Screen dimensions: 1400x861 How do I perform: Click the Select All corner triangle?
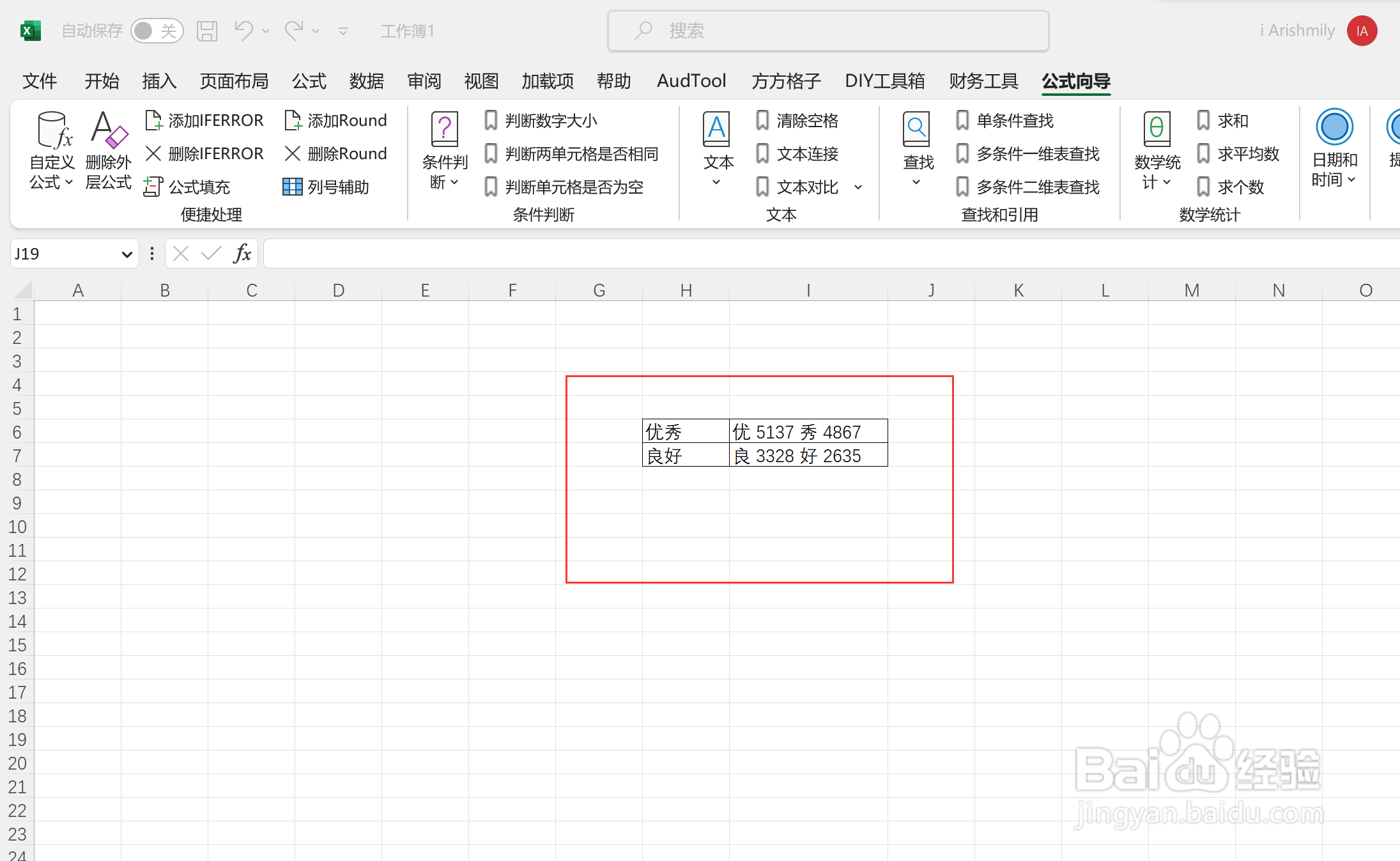[23, 290]
